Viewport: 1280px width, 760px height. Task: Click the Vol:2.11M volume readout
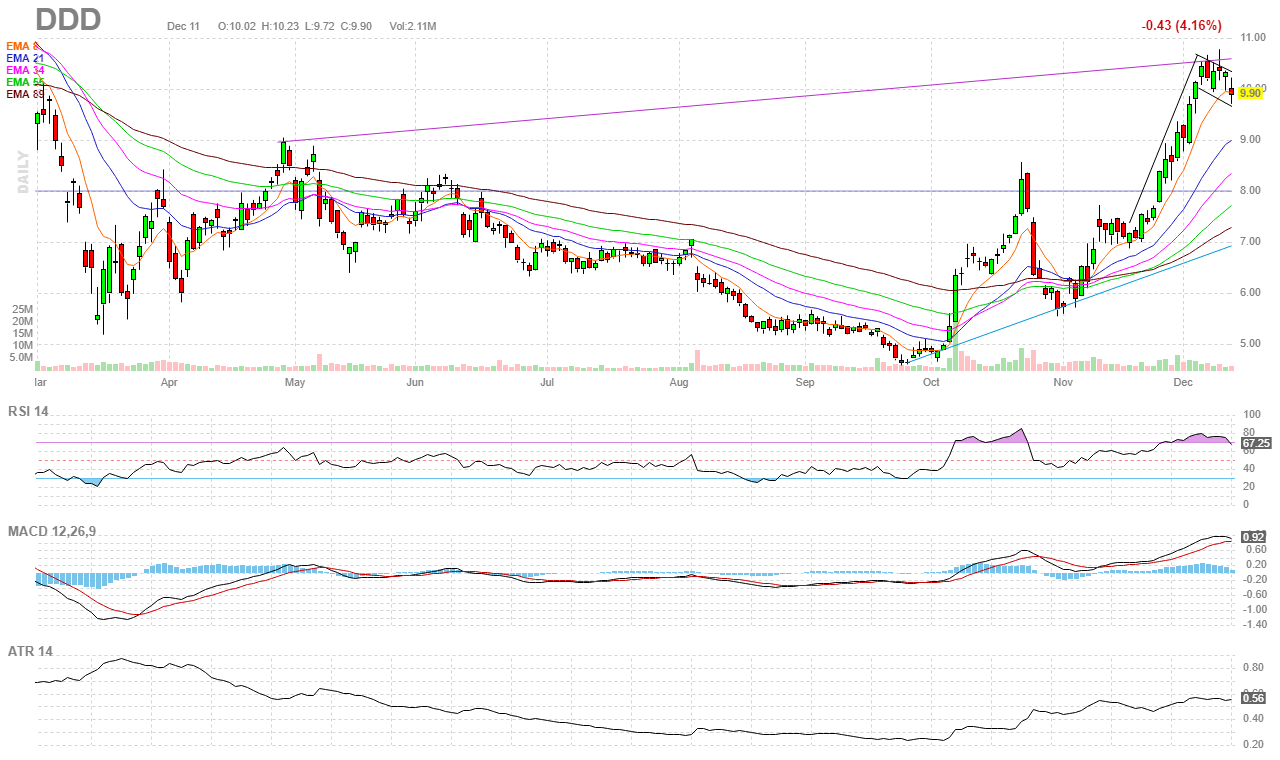[411, 26]
